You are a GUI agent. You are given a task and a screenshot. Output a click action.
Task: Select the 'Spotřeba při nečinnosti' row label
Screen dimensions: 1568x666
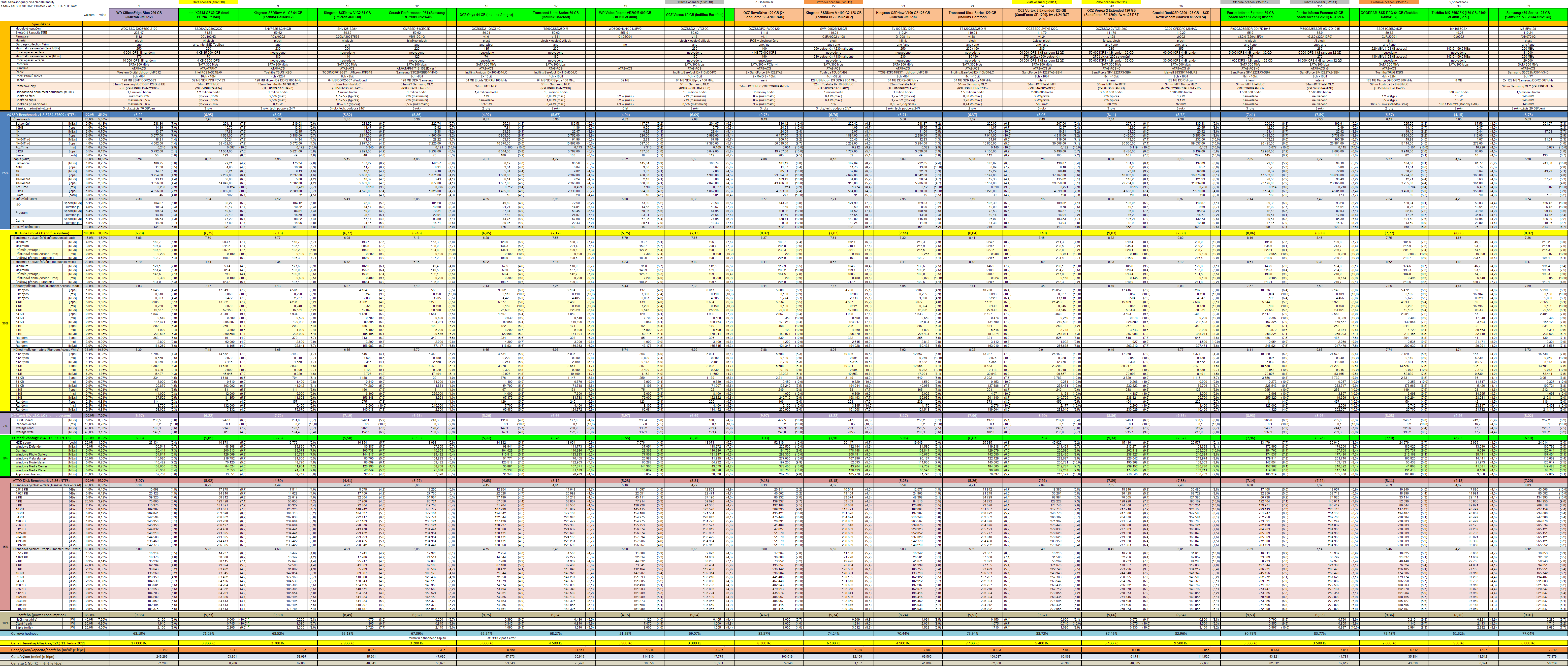tap(32, 104)
